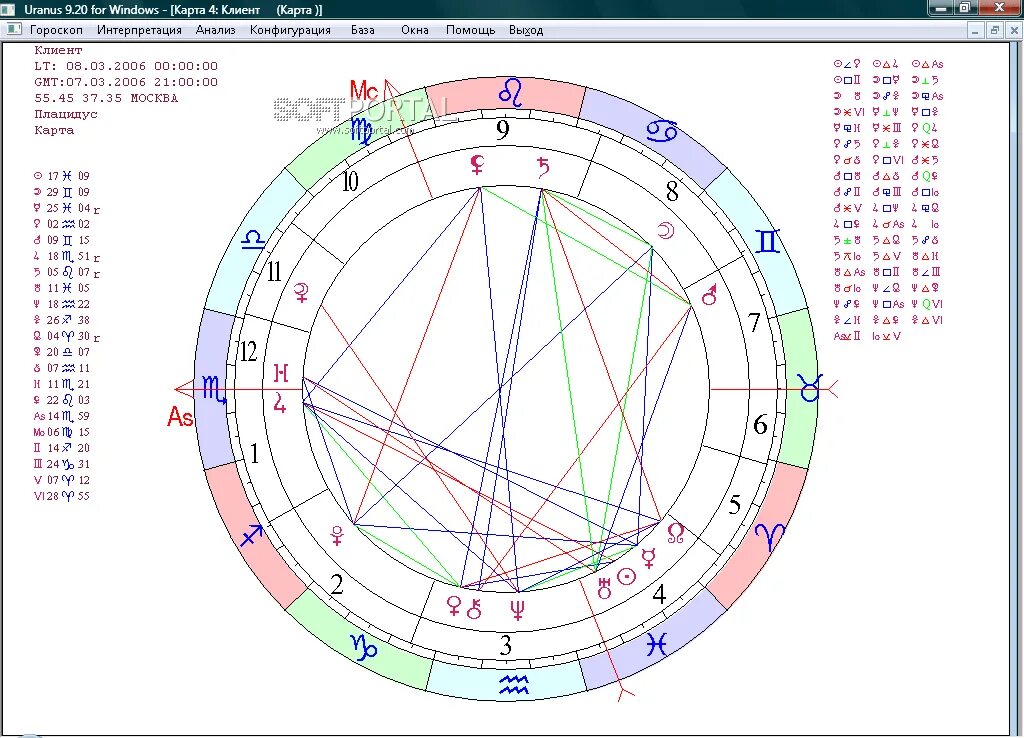Image resolution: width=1024 pixels, height=738 pixels.
Task: Select the Sagittarius sign on the zodiac ring
Action: 251,535
